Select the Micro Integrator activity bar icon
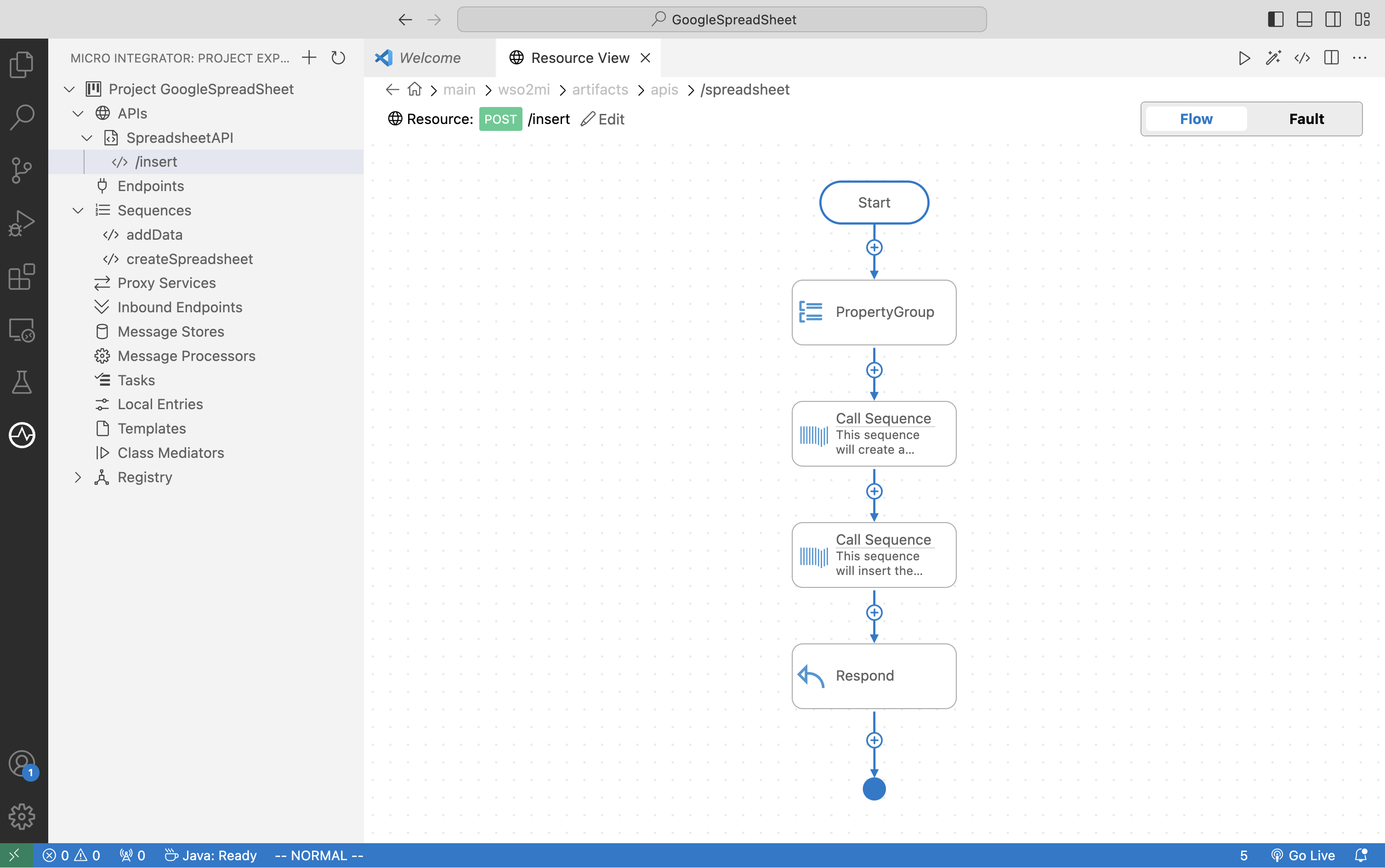 tap(22, 435)
